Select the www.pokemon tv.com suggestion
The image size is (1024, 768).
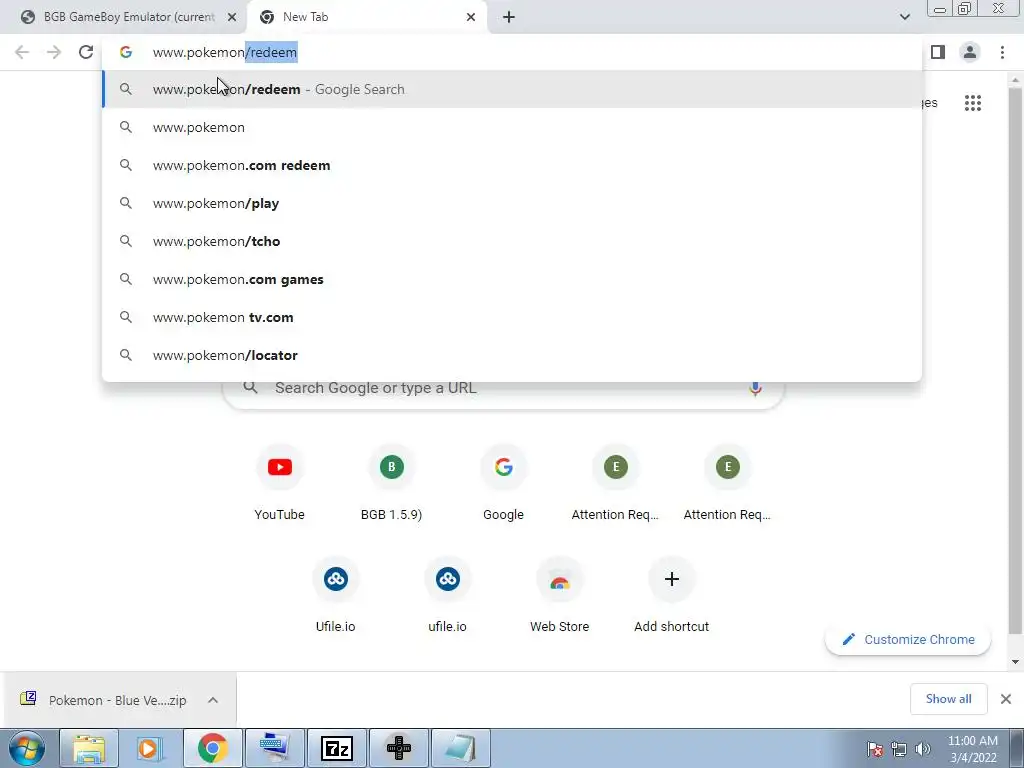point(512,317)
